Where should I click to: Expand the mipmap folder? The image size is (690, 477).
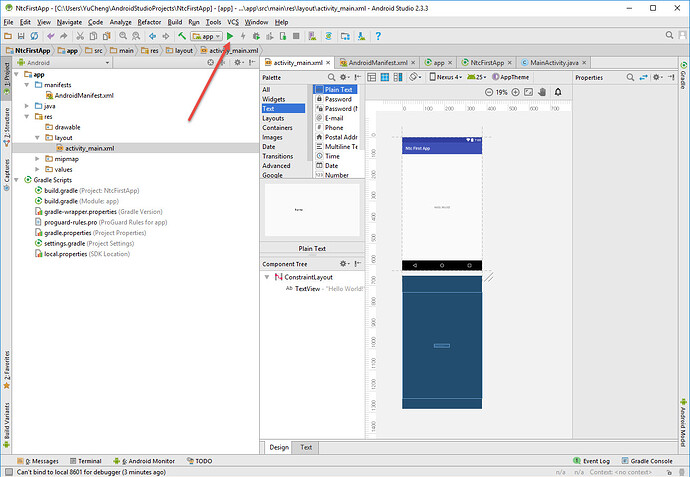37,159
